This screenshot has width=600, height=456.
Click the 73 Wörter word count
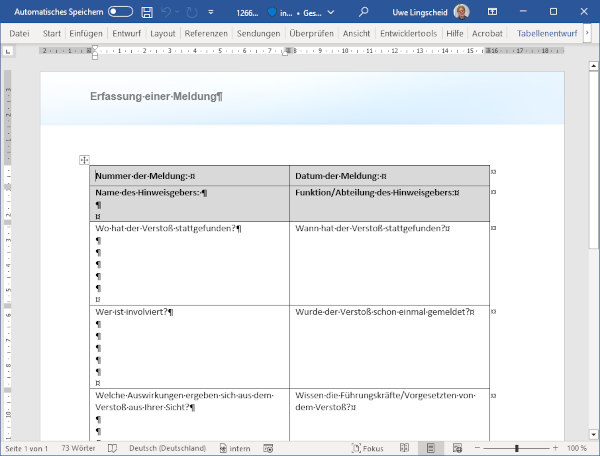point(79,448)
